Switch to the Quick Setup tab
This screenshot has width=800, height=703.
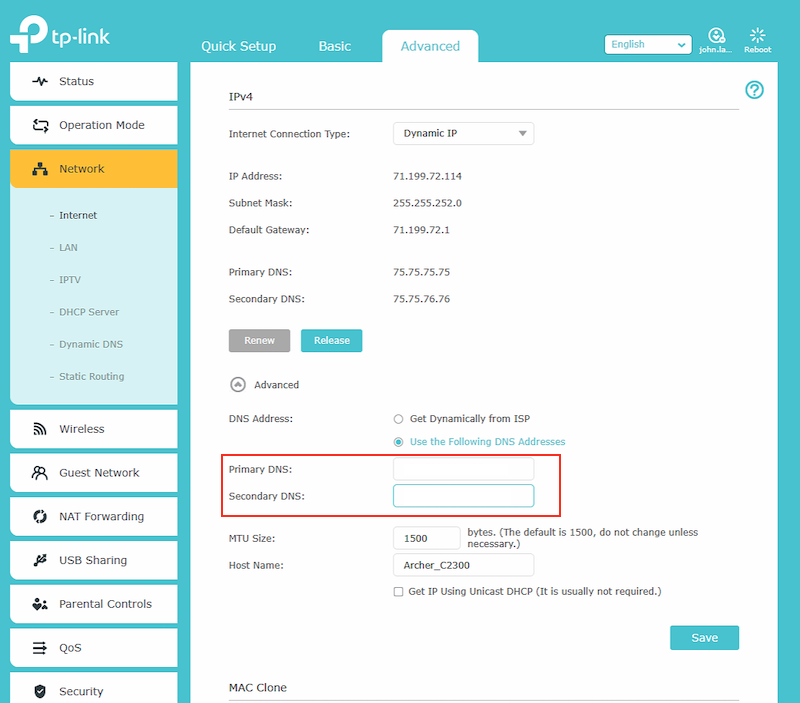[x=238, y=46]
